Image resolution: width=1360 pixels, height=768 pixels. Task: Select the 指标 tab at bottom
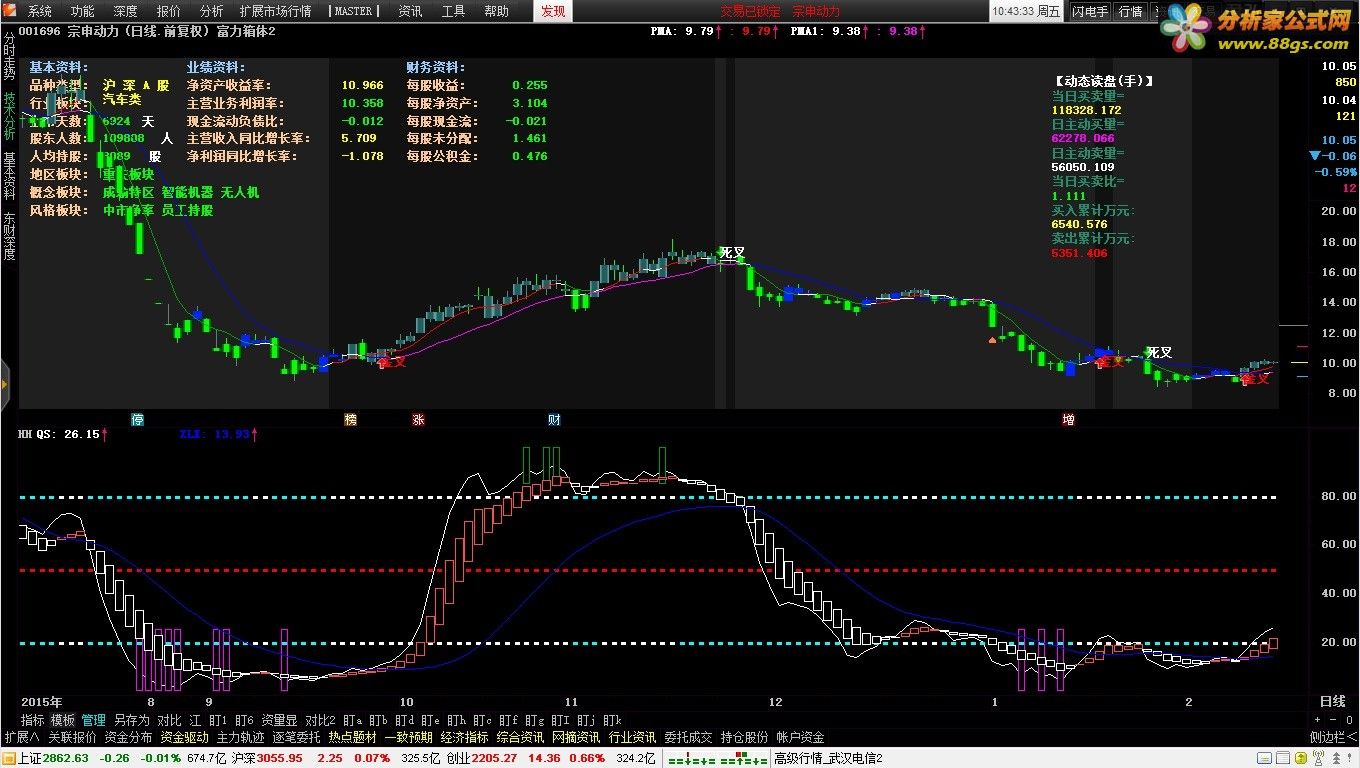[x=33, y=720]
